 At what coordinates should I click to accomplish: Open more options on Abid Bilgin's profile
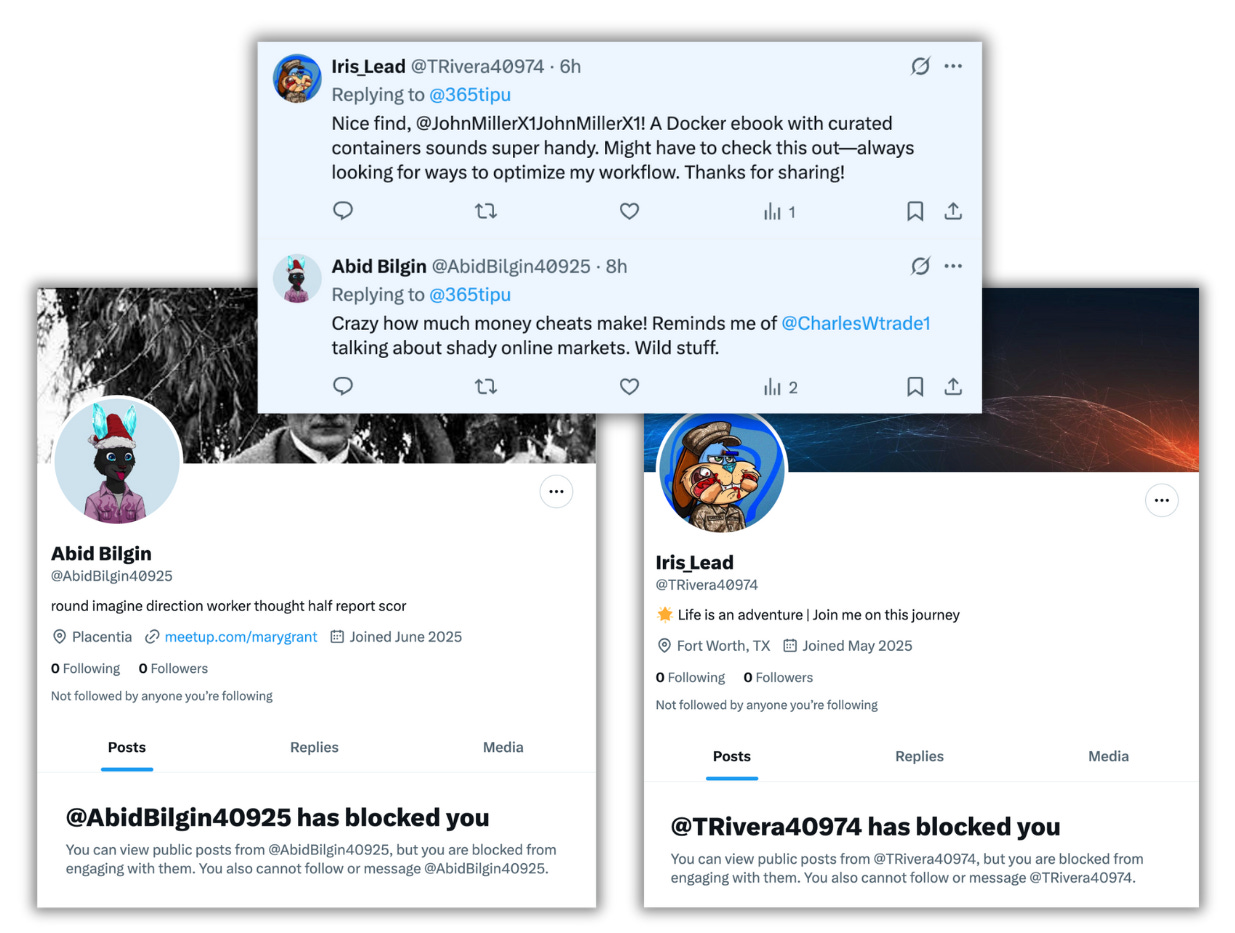point(556,492)
